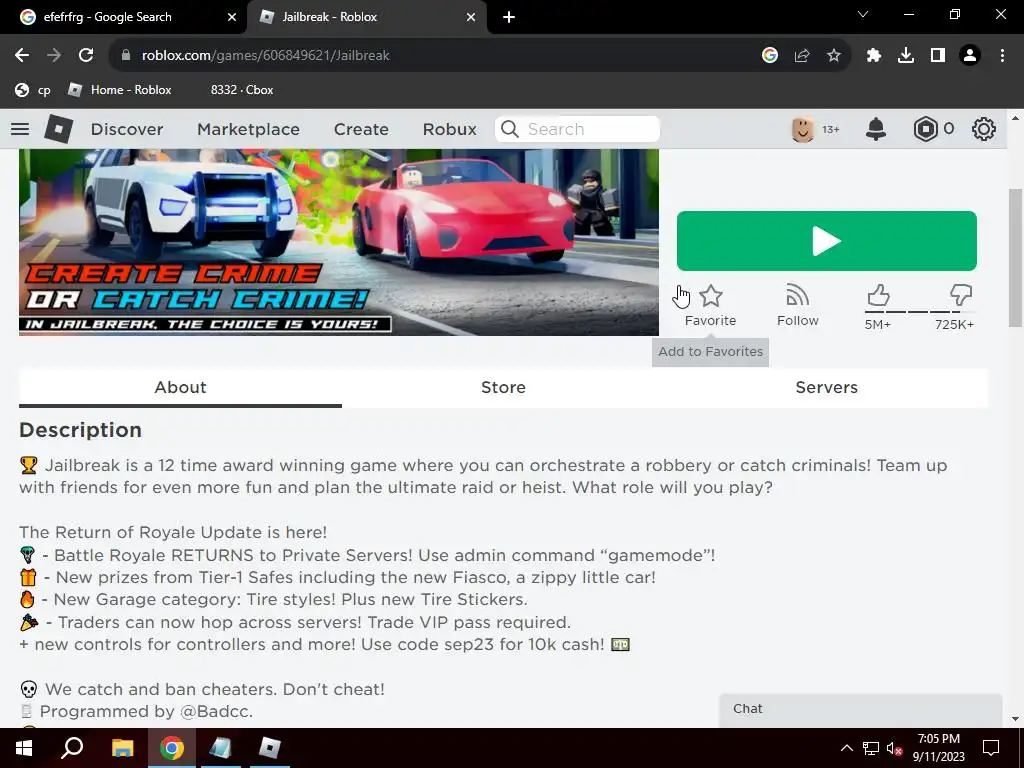Go forward in Chrome
The image size is (1024, 768).
54,56
